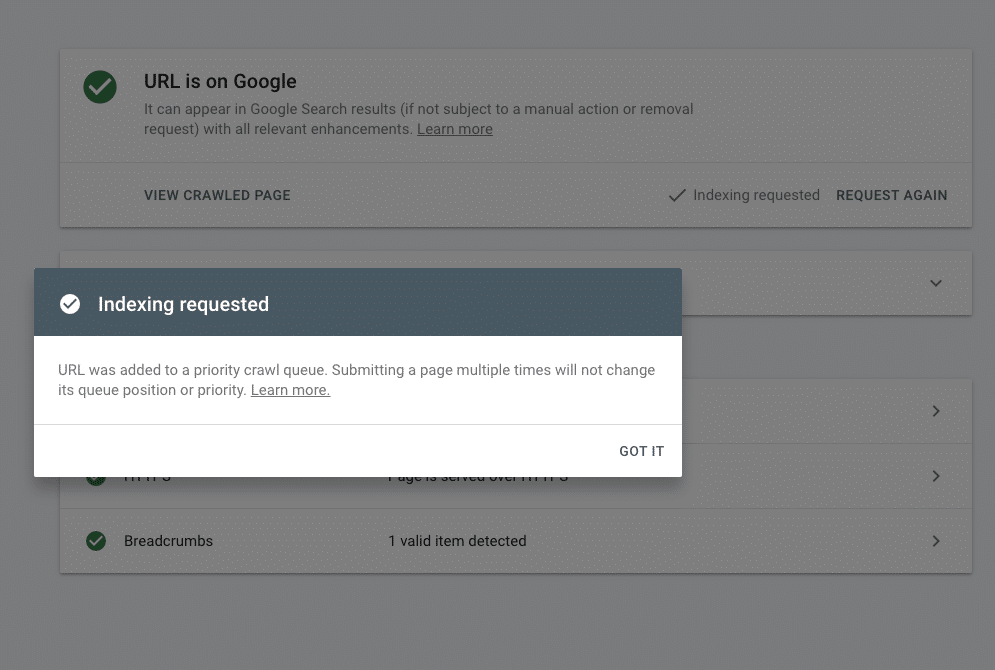The height and width of the screenshot is (670, 995).
Task: Click VIEW CRAWLED PAGE
Action: tap(217, 195)
